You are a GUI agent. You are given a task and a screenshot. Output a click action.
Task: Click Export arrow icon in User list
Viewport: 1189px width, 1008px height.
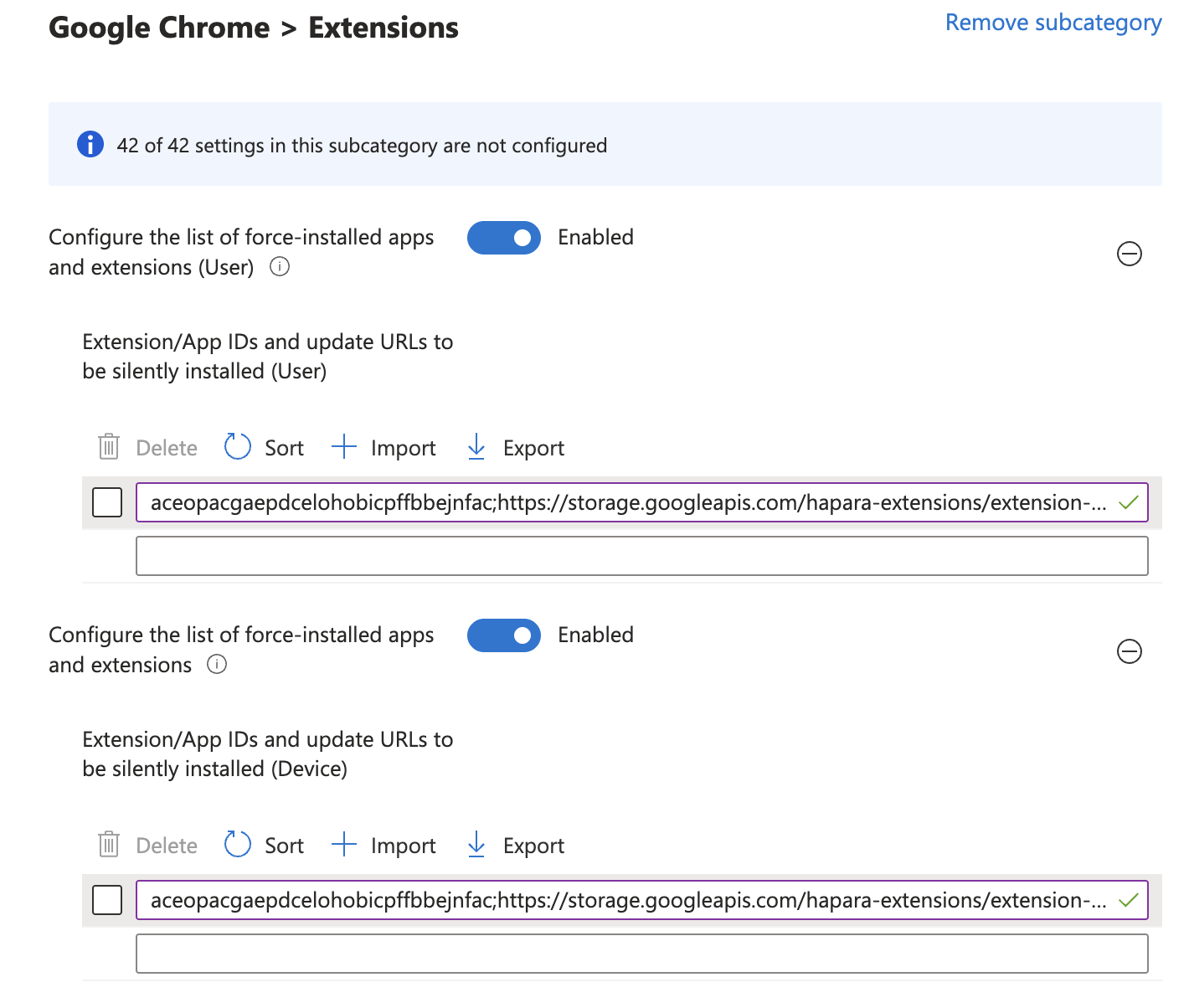(x=476, y=447)
